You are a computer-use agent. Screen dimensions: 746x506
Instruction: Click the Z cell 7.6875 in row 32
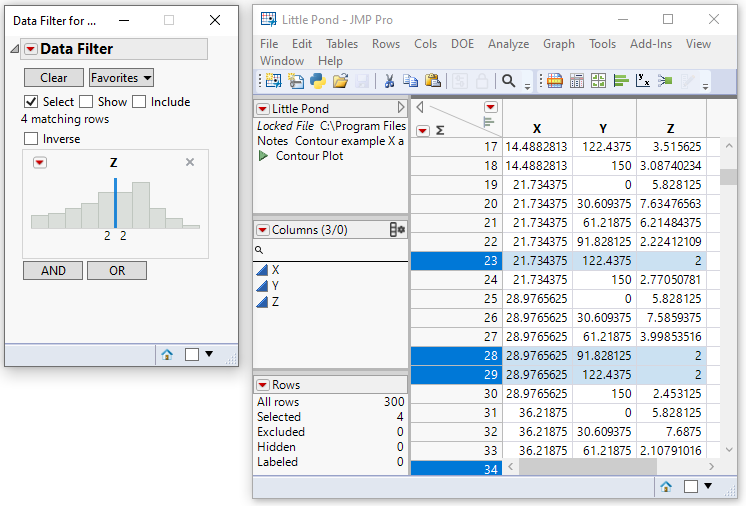click(671, 432)
